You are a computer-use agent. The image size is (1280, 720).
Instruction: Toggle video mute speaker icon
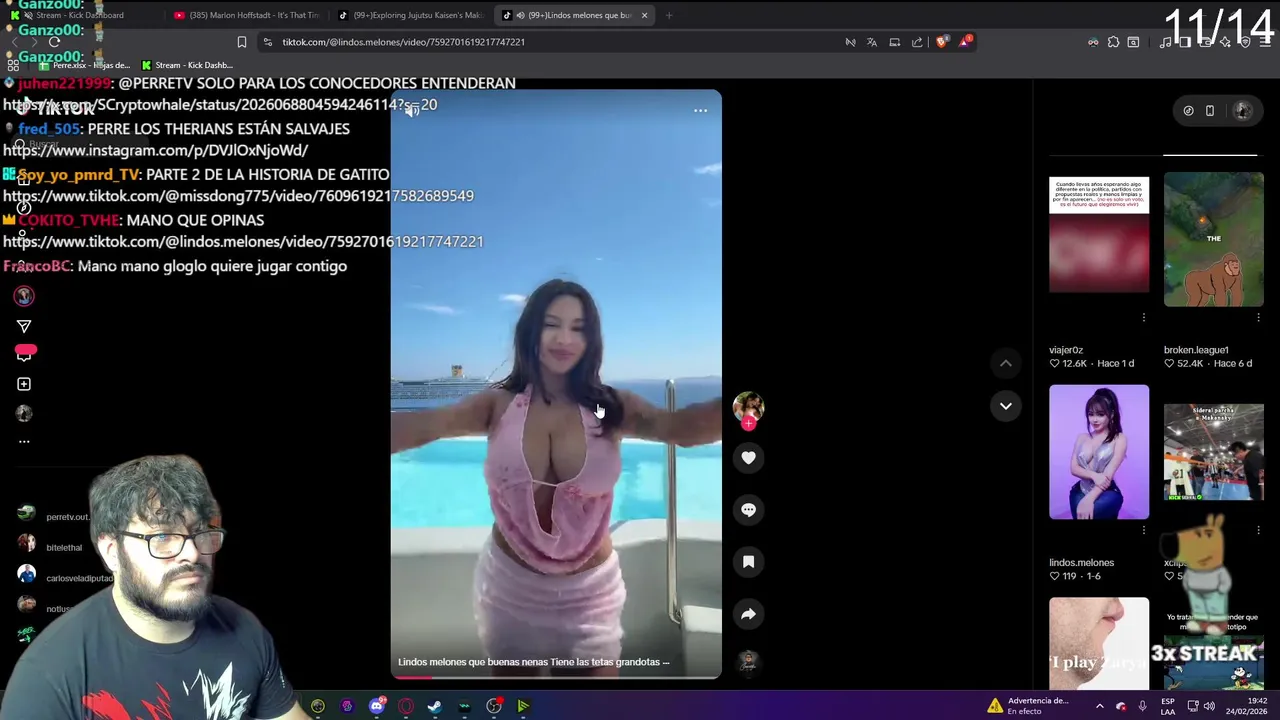pos(411,110)
